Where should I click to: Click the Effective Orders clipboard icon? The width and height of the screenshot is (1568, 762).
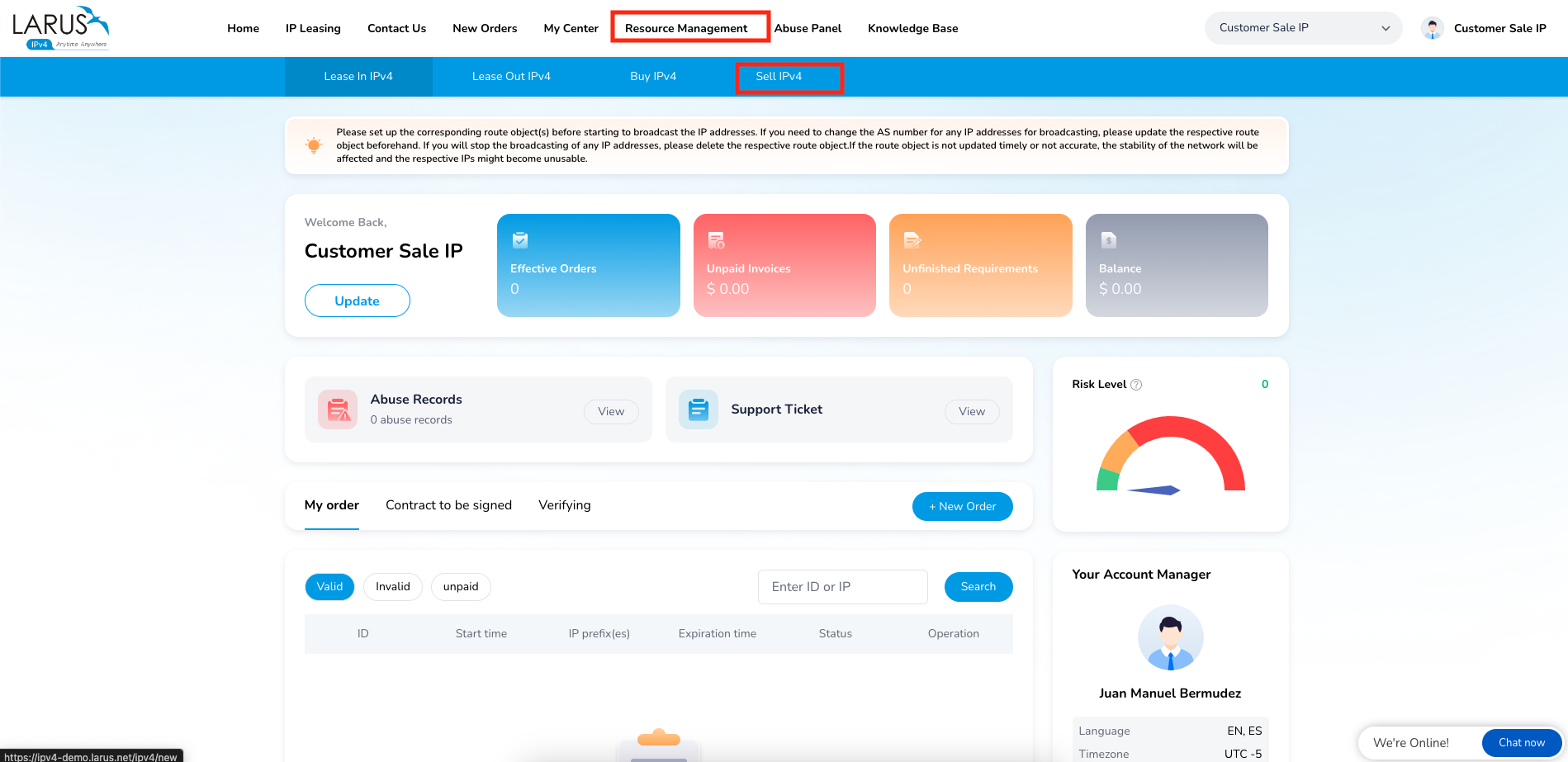point(520,240)
